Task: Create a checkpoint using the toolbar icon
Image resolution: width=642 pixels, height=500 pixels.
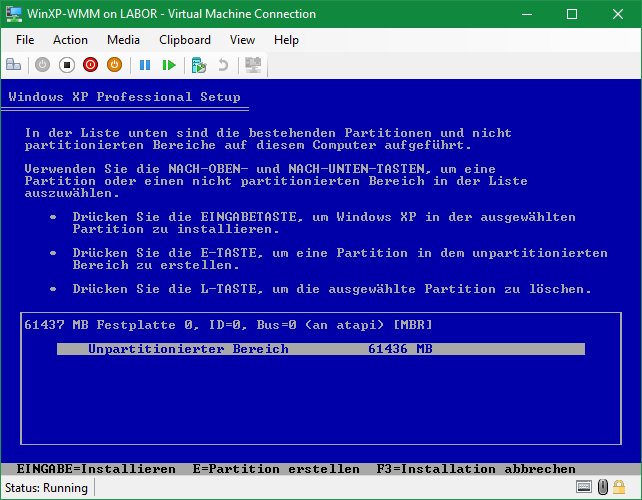Action: click(199, 65)
